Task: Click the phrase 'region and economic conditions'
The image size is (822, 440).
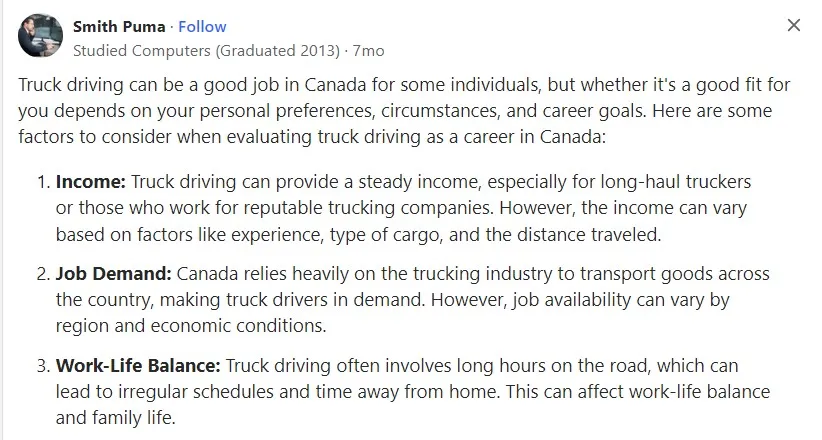Action: [191, 326]
